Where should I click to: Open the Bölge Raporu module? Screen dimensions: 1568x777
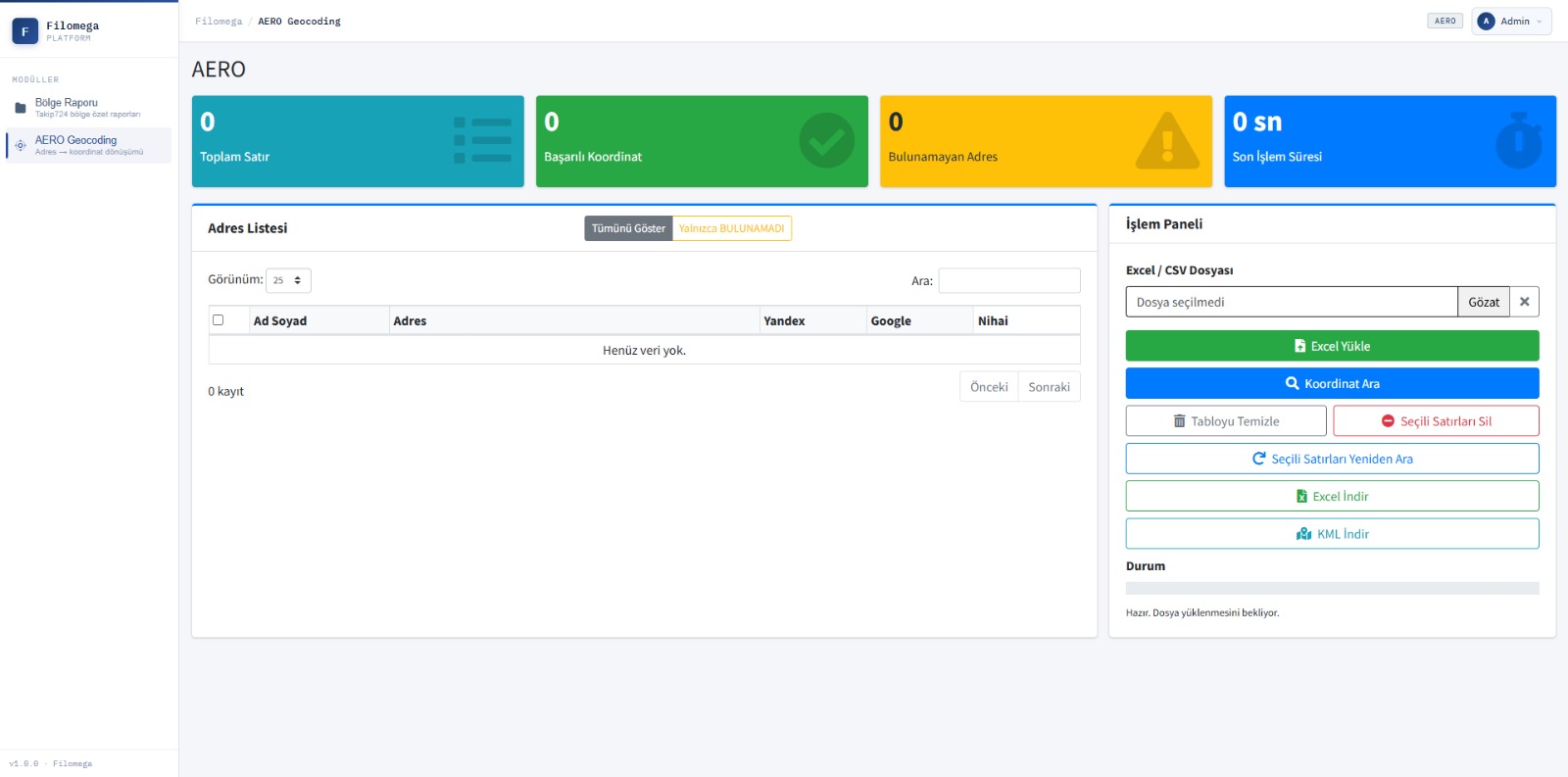pyautogui.click(x=67, y=107)
